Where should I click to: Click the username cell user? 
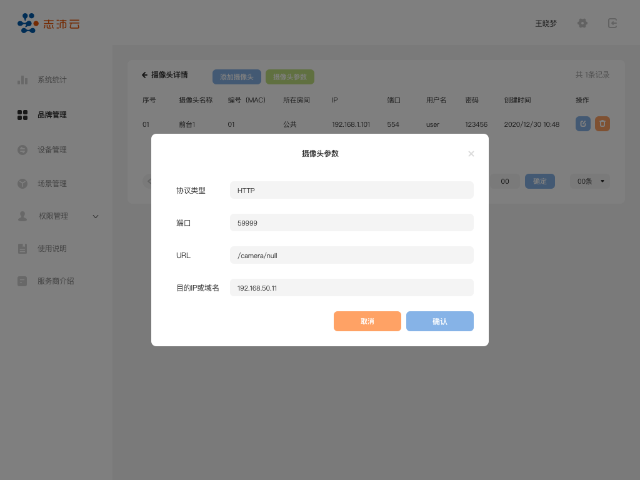tap(433, 124)
